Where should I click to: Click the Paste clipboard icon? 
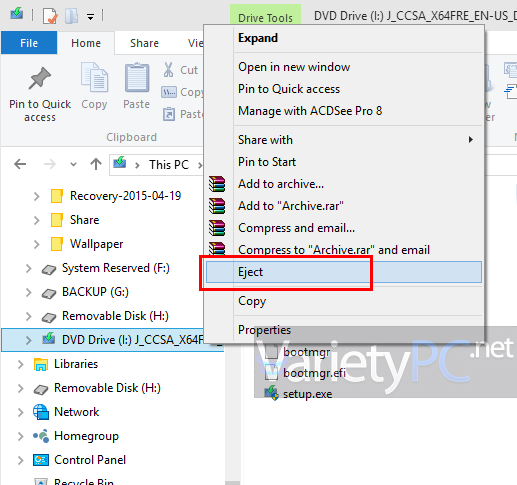[137, 77]
